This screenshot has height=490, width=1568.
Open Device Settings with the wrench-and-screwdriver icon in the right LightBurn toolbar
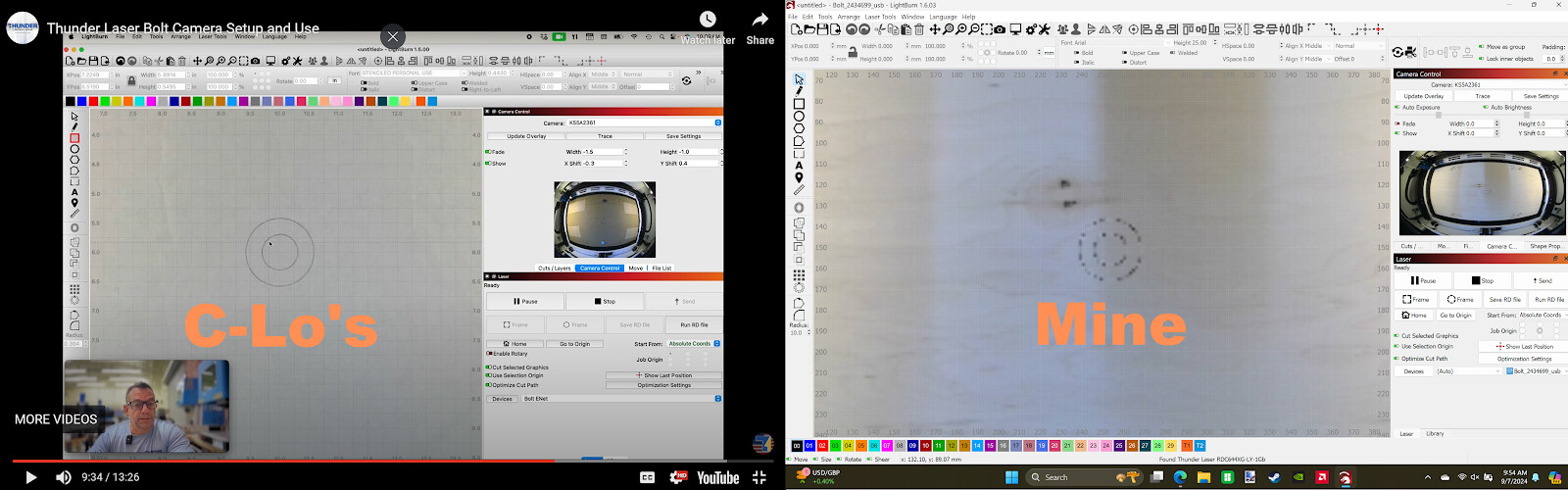click(x=1045, y=29)
